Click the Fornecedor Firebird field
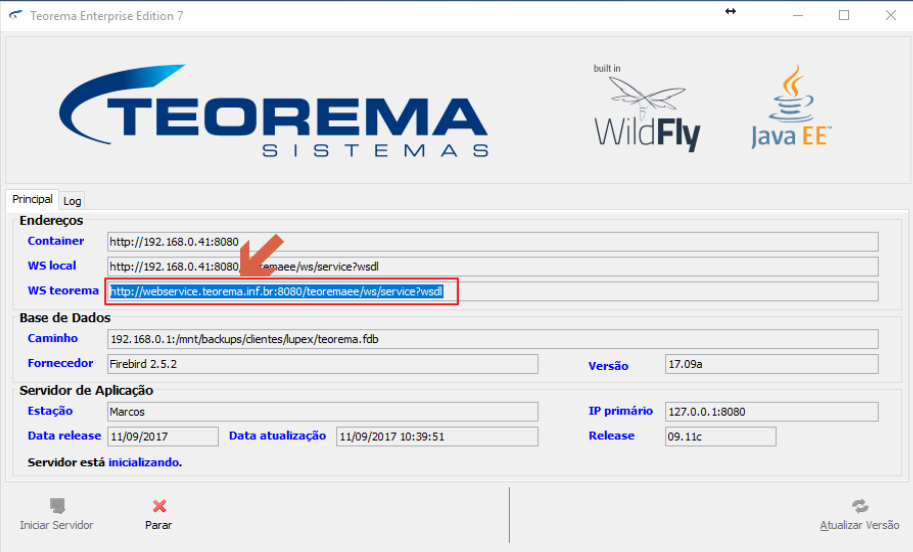 tap(323, 364)
